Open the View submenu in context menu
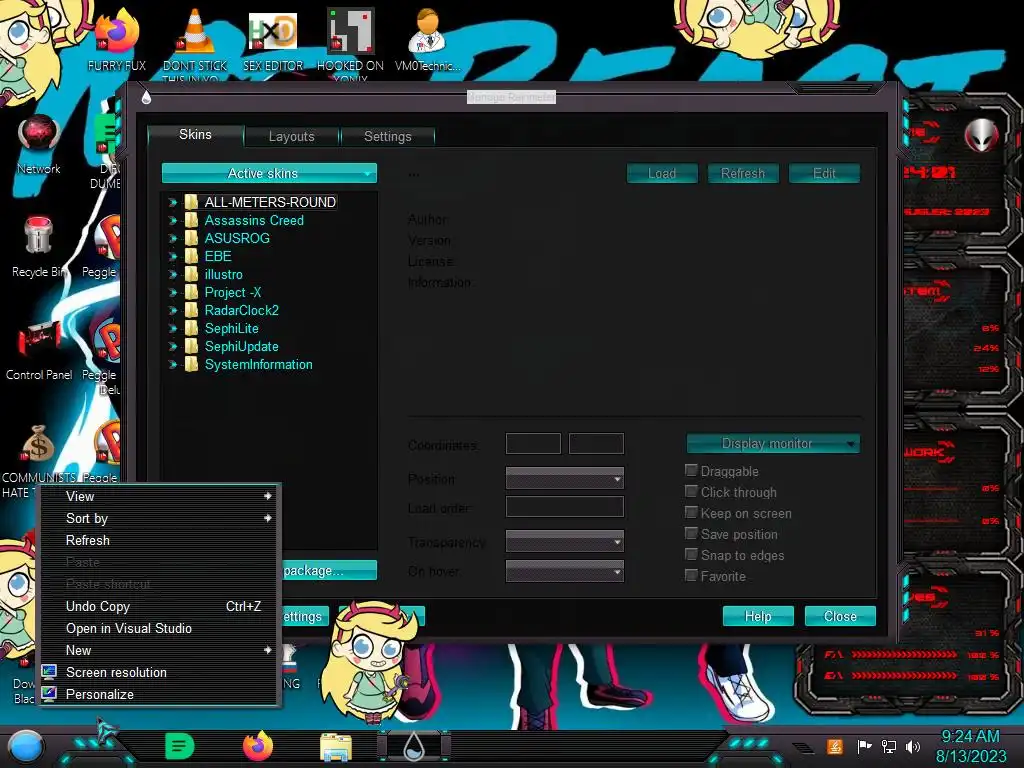1024x768 pixels. [160, 496]
